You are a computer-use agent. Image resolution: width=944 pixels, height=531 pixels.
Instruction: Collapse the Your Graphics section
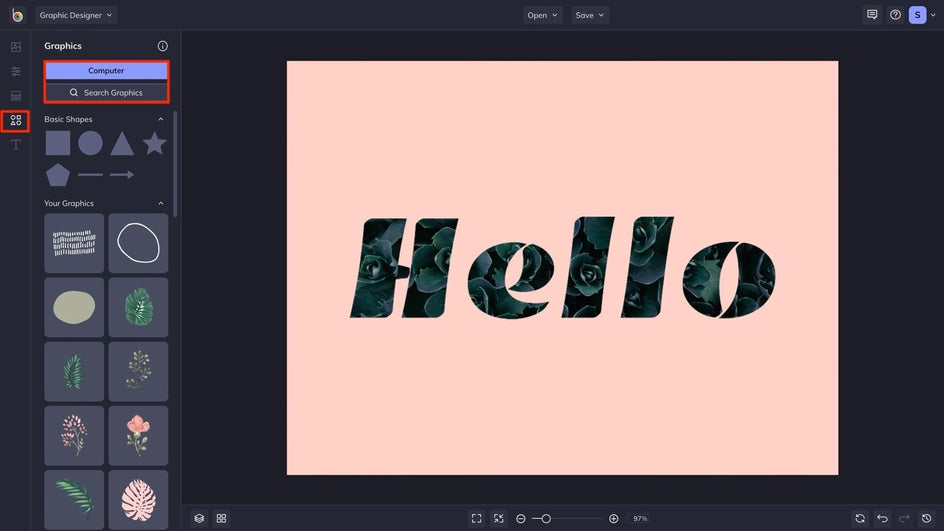click(x=161, y=204)
